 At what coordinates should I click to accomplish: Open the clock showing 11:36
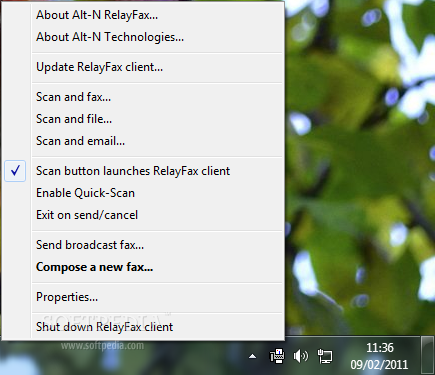(379, 356)
